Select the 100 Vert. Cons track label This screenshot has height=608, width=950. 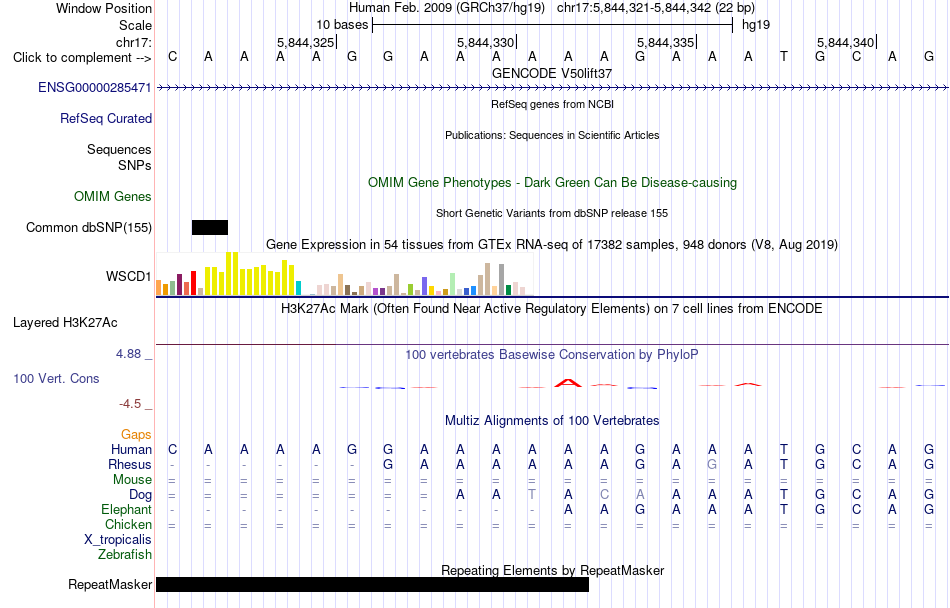click(x=56, y=378)
